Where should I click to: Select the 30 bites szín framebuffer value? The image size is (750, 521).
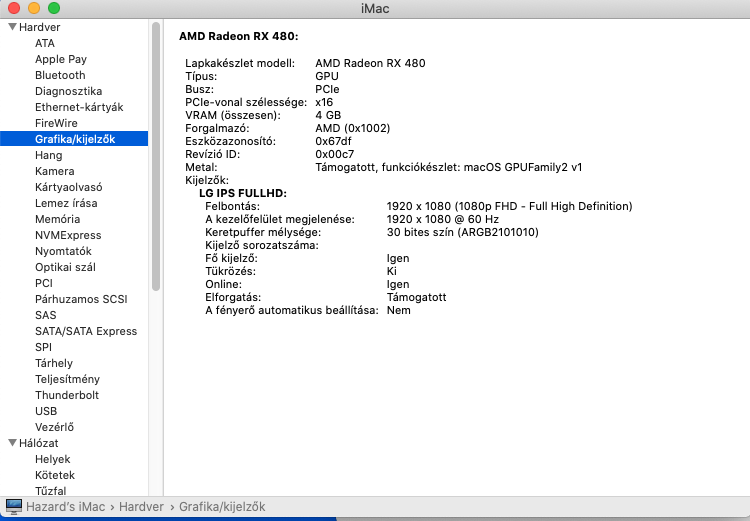tap(463, 233)
